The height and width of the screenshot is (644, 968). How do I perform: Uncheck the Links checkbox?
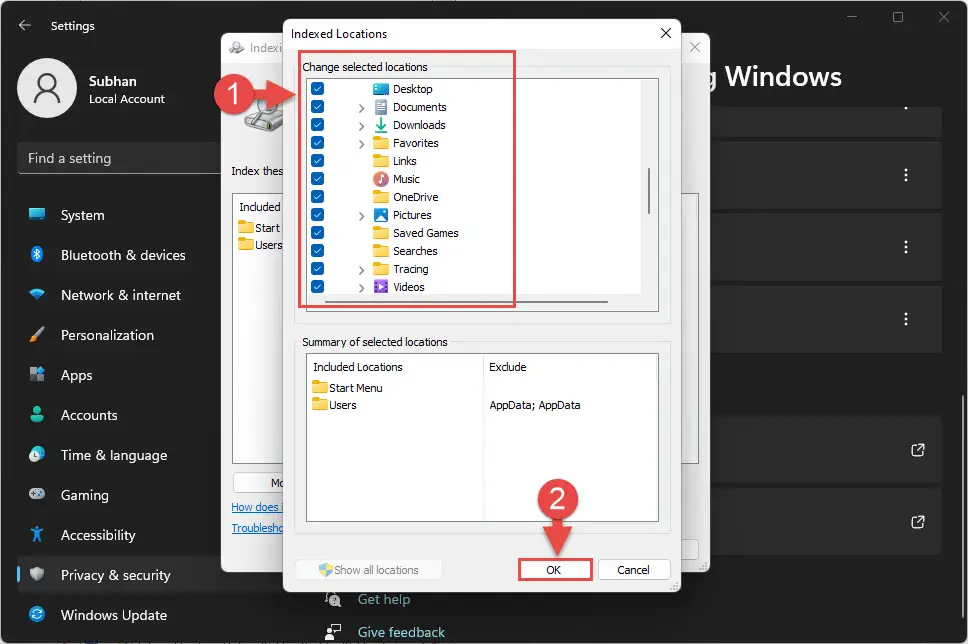(317, 161)
